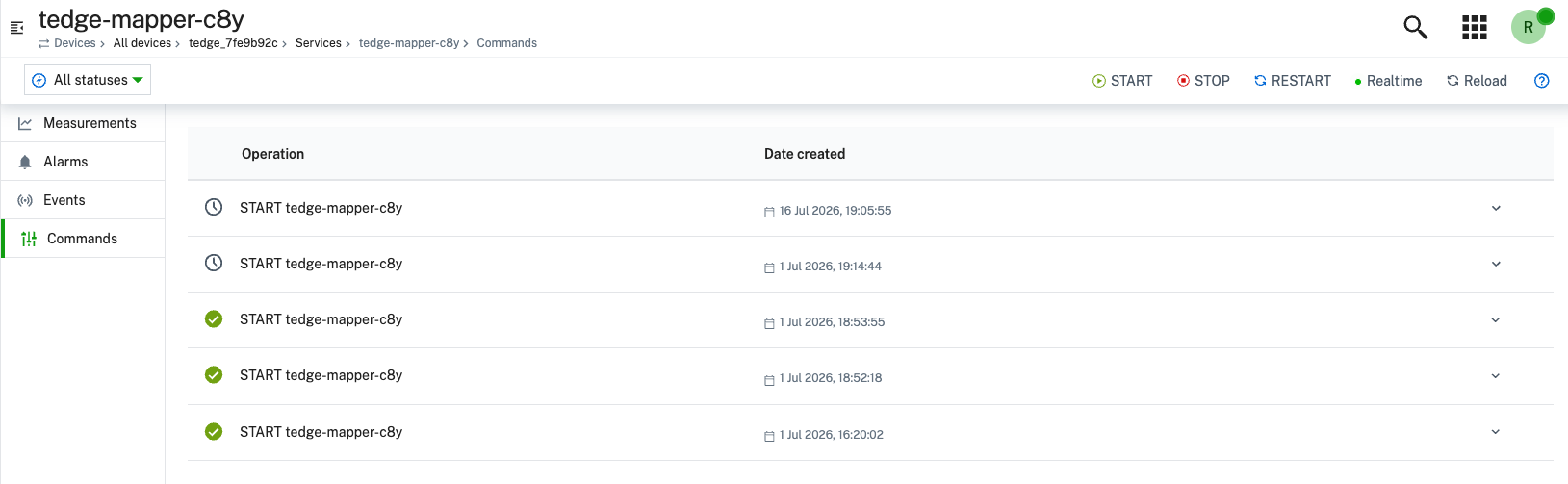Click the calendar icon next to 1 Jul 2026, 18:52:18
Image resolution: width=1568 pixels, height=484 pixels.
(769, 379)
